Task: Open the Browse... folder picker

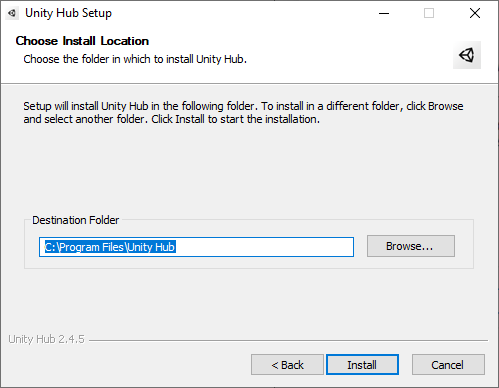Action: (x=411, y=246)
